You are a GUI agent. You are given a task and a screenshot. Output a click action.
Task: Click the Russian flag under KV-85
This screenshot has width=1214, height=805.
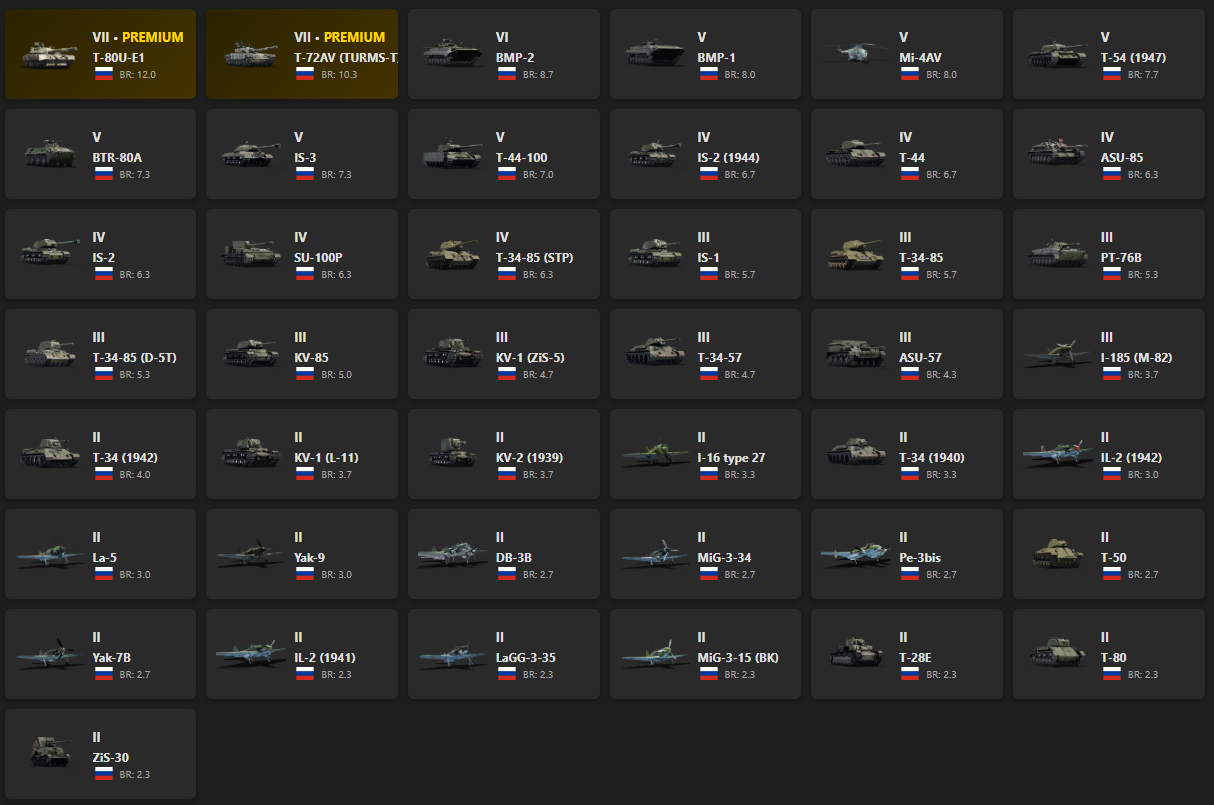[x=305, y=374]
